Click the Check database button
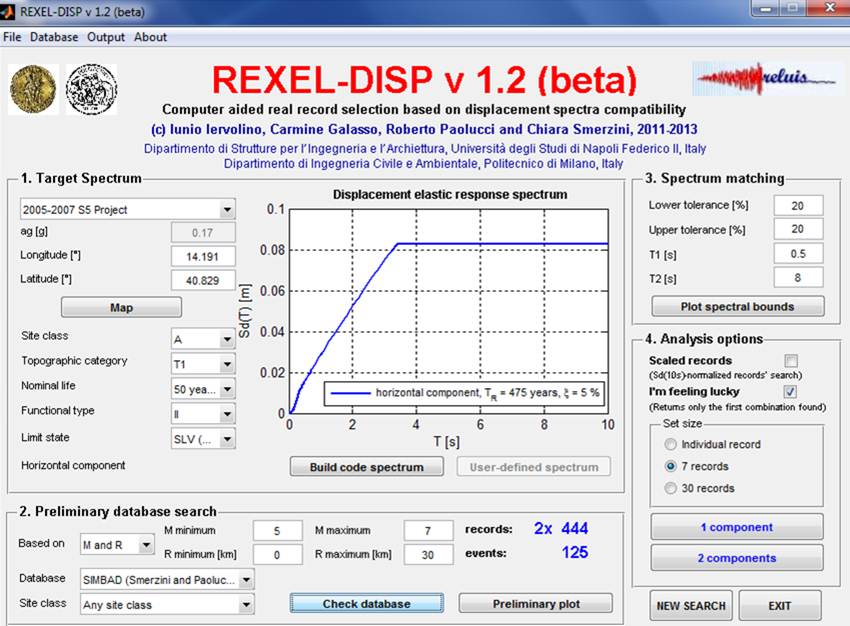This screenshot has width=850, height=626. 366,604
